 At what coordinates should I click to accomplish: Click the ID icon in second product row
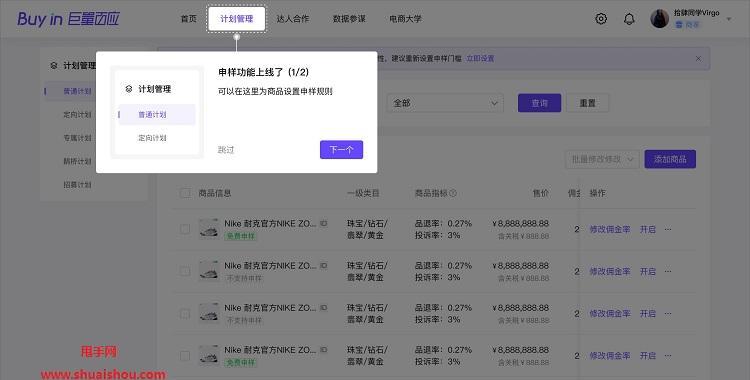pos(324,266)
